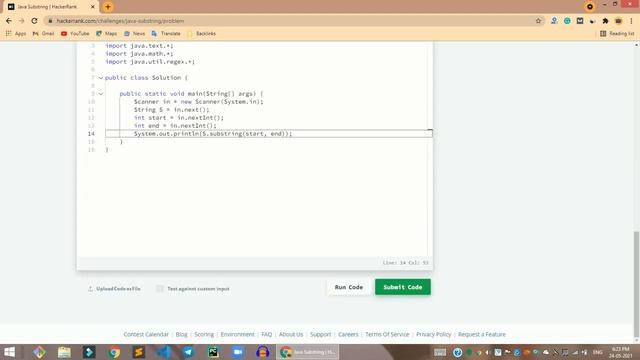The image size is (640, 360).
Task: Click the page vertical scrollbar thumb
Action: coord(636,284)
